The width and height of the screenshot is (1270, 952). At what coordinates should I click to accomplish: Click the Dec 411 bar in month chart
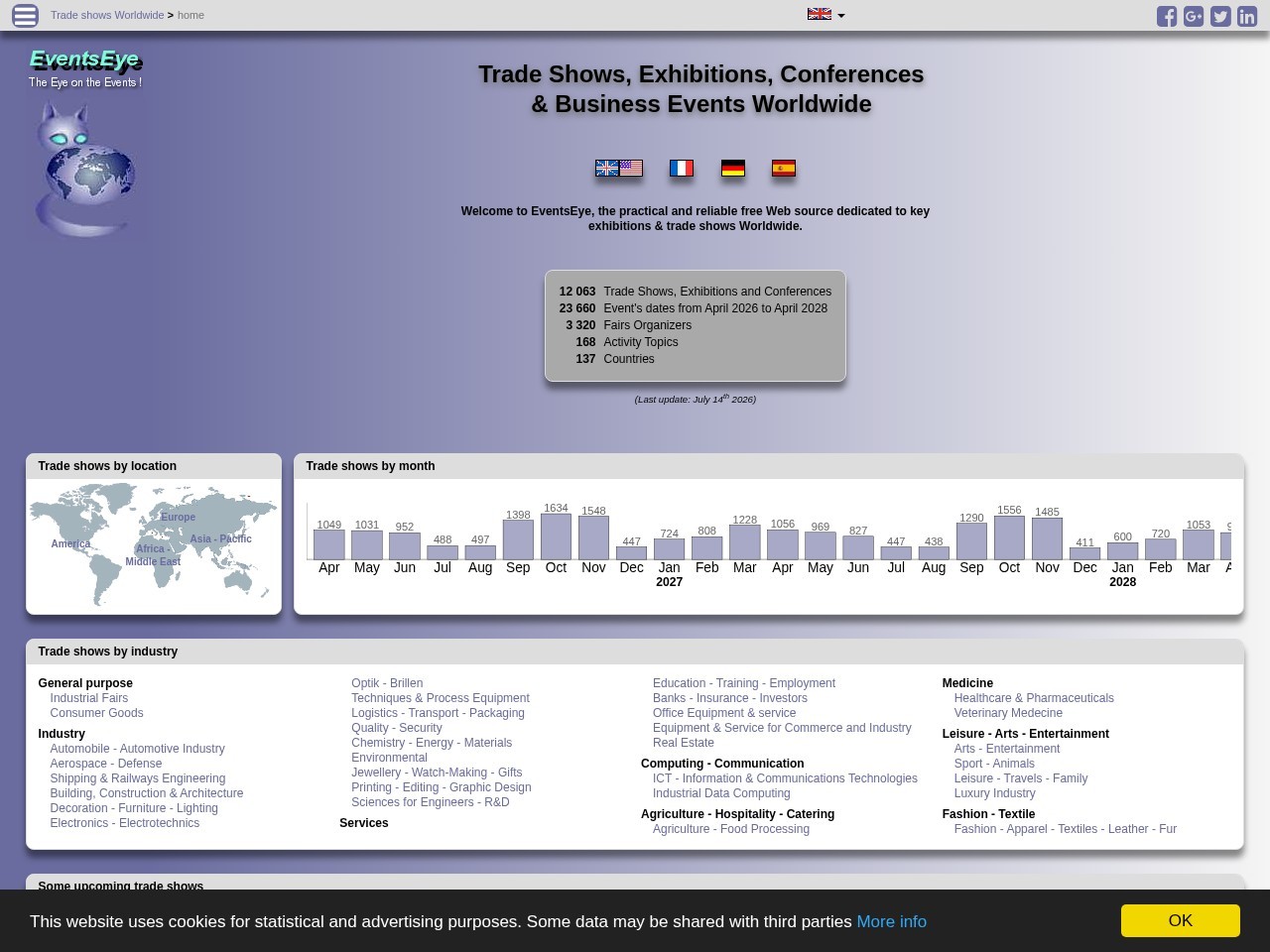click(1085, 553)
